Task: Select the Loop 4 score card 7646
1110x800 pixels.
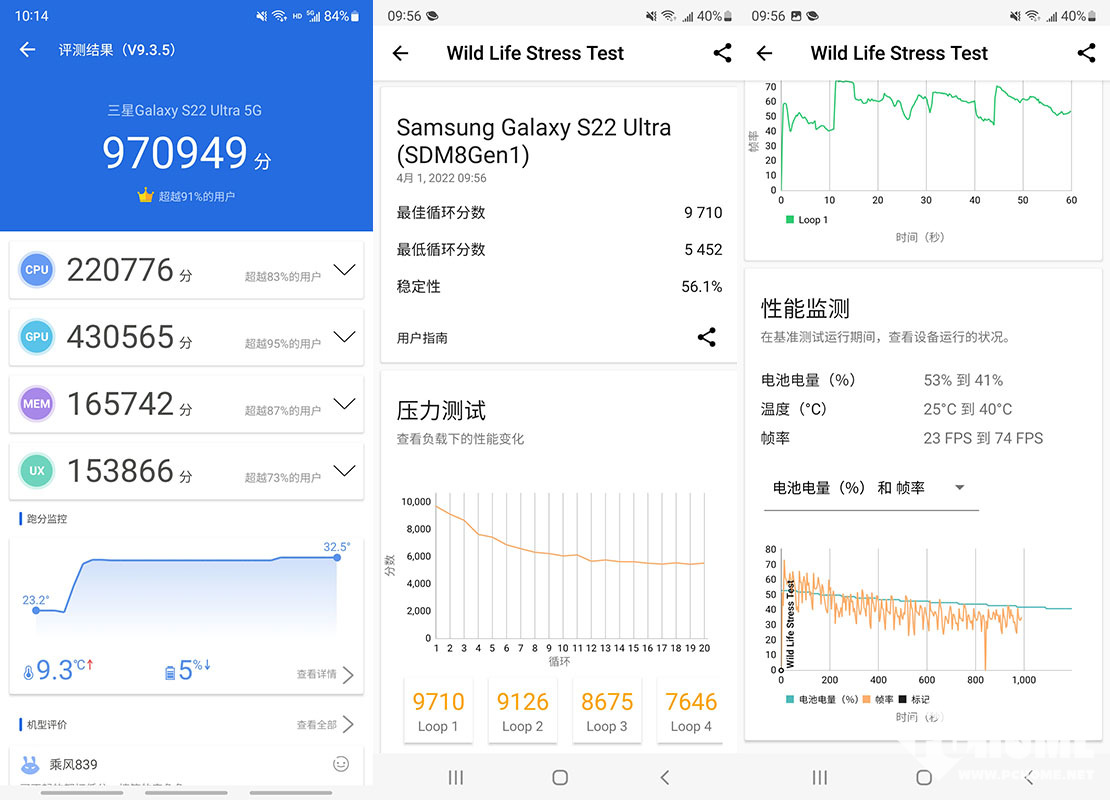Action: 691,711
